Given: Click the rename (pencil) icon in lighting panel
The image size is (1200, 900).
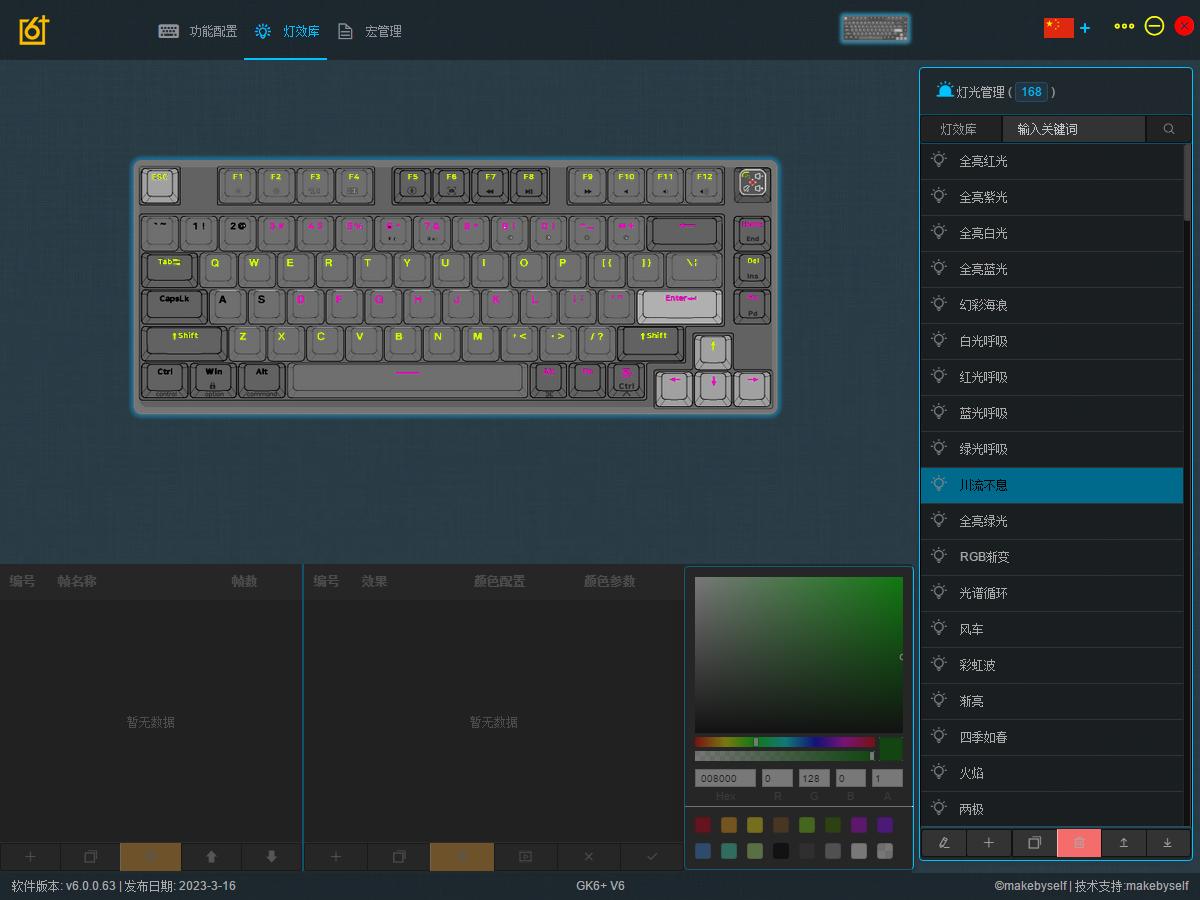Looking at the screenshot, I should pos(943,843).
